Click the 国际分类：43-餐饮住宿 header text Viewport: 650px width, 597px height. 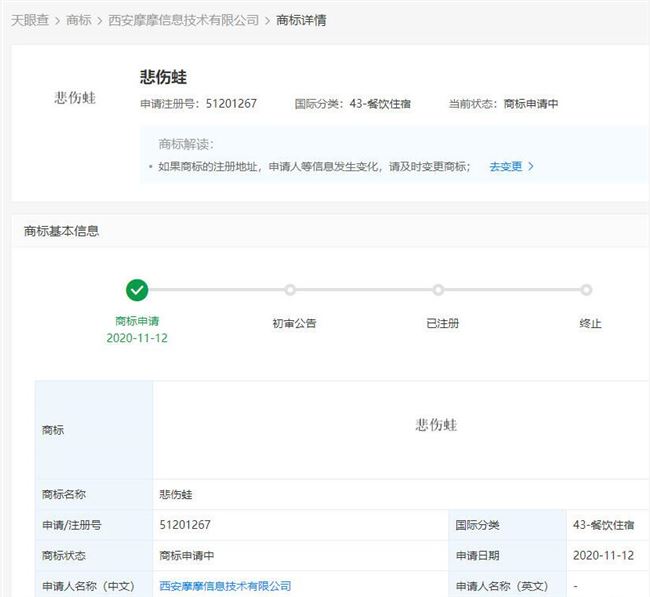tap(353, 104)
